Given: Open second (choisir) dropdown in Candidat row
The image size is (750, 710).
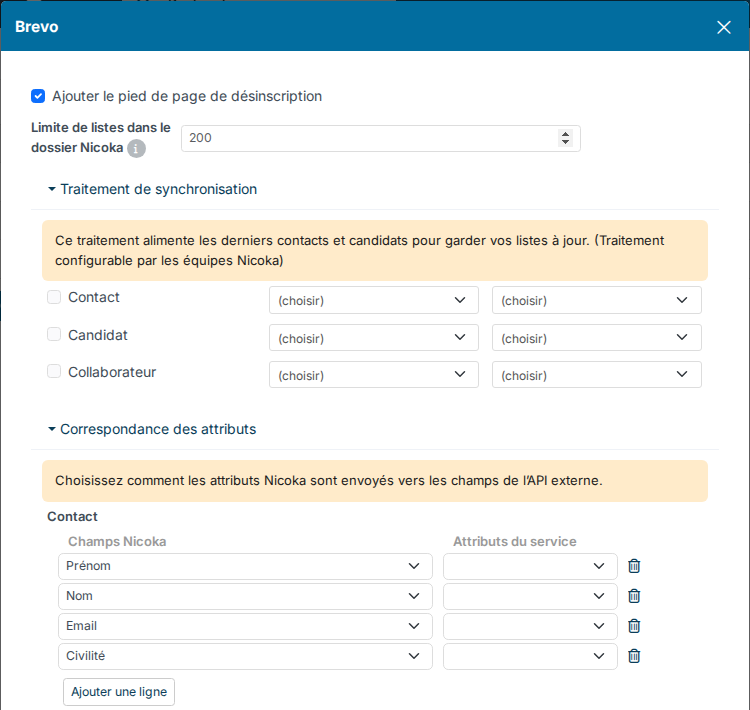Looking at the screenshot, I should (596, 338).
